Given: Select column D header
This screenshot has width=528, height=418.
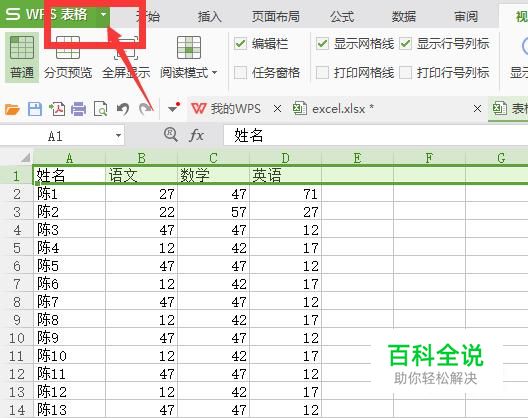Looking at the screenshot, I should [286, 158].
